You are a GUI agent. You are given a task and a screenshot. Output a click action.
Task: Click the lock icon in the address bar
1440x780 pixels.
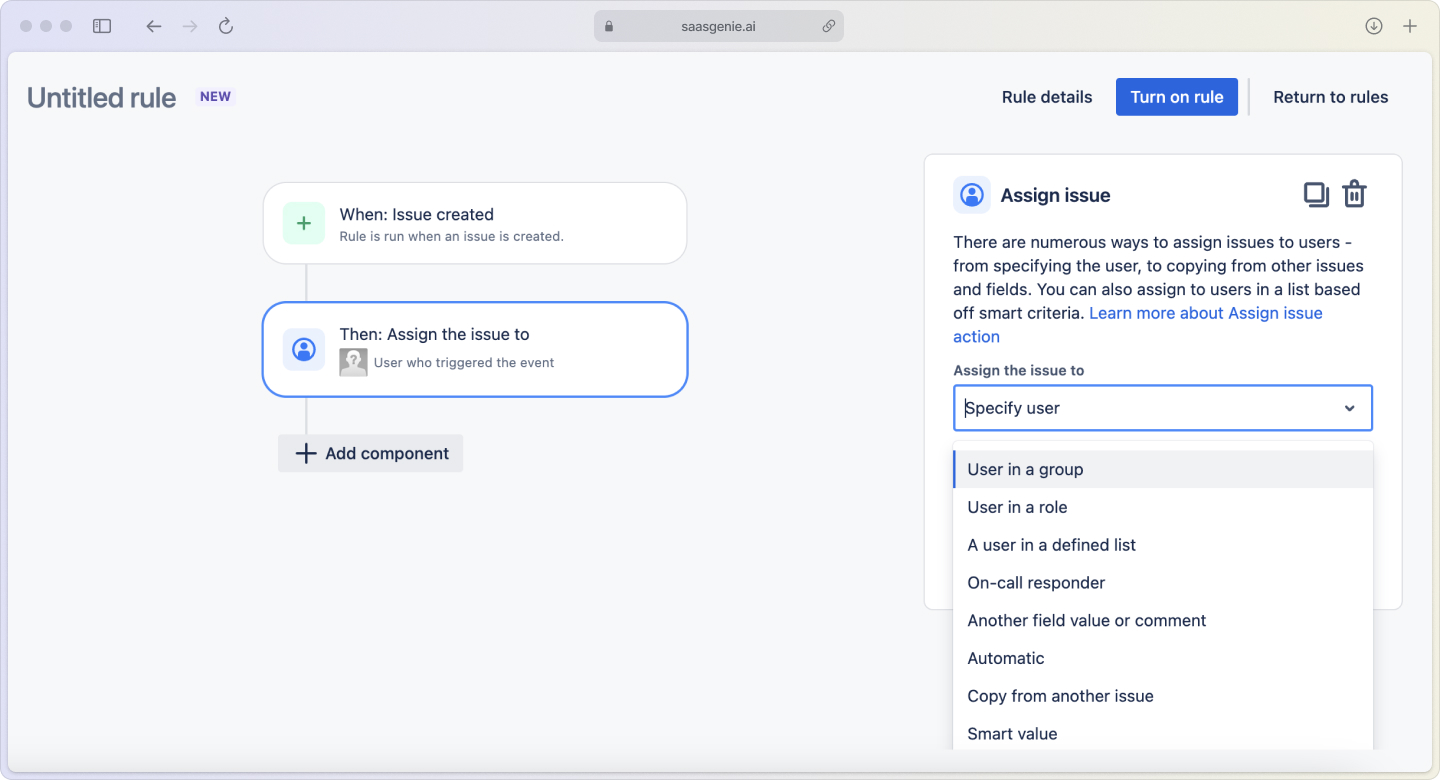608,26
